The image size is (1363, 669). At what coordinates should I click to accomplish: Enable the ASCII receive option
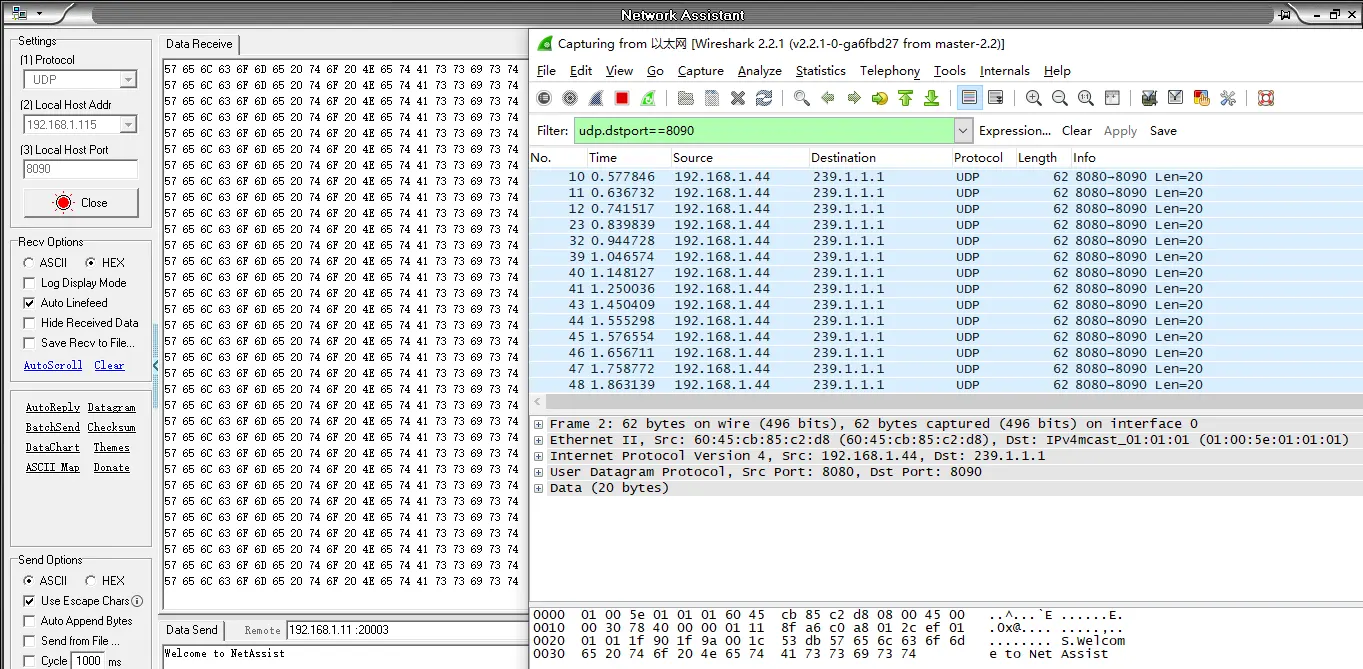28,262
